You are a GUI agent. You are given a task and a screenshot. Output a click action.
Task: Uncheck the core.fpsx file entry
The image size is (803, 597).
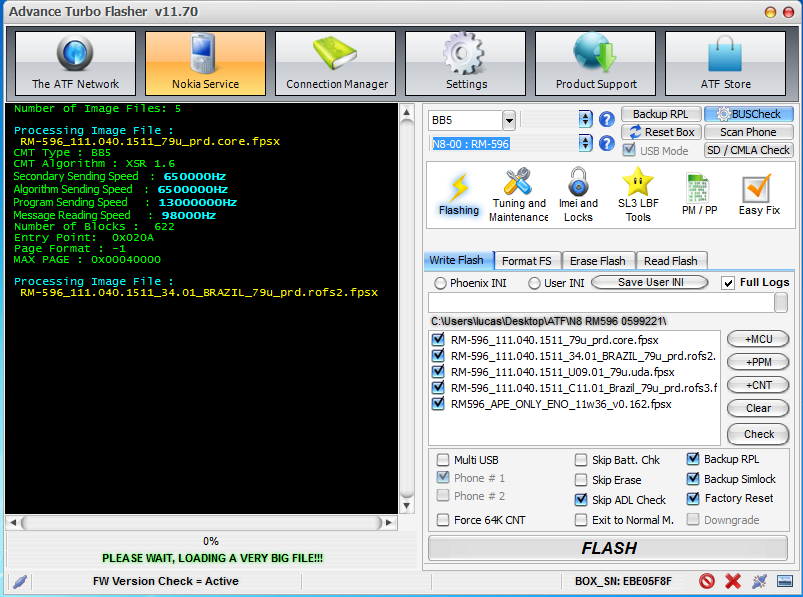pos(438,339)
